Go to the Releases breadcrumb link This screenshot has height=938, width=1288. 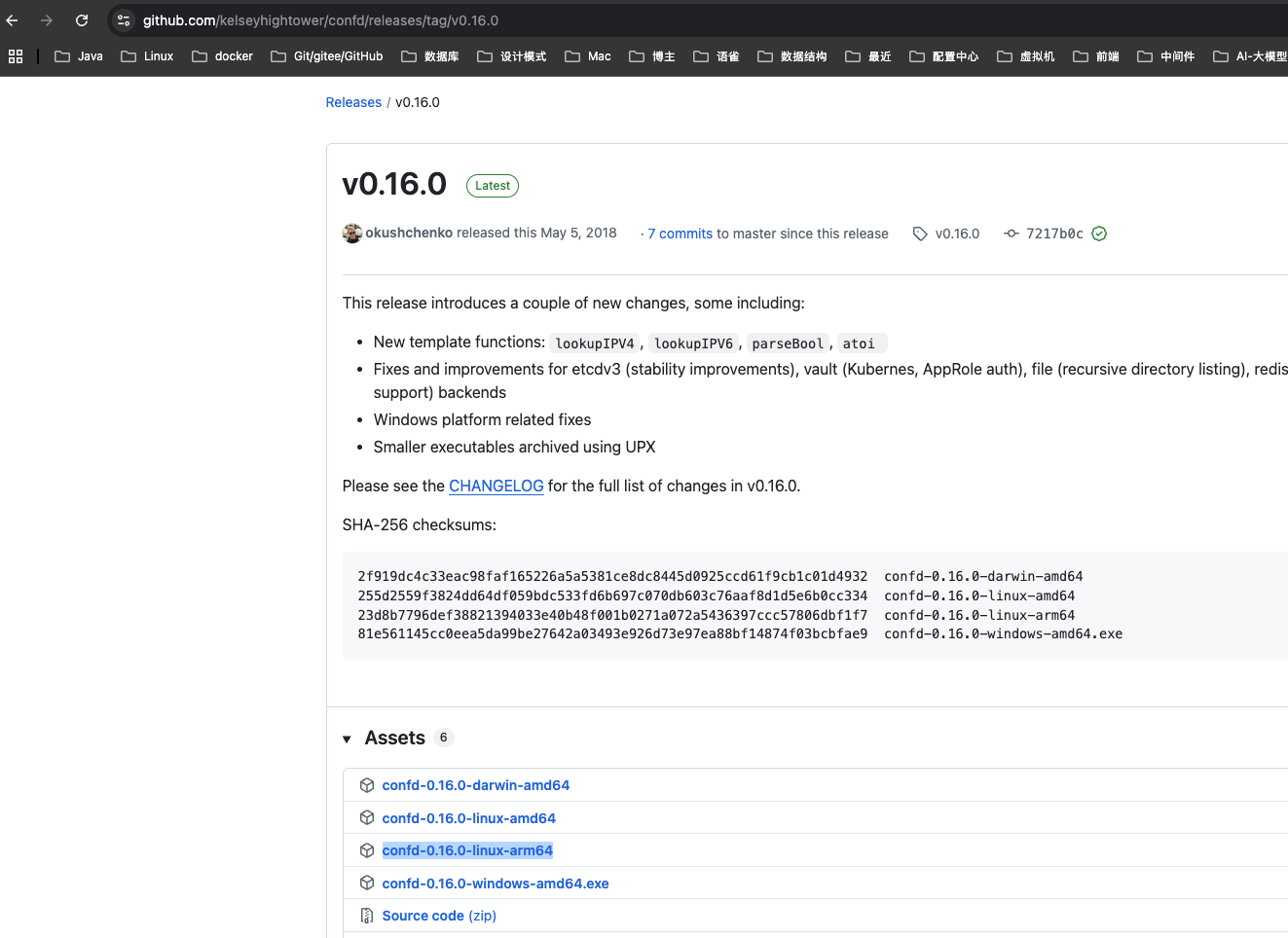coord(353,102)
